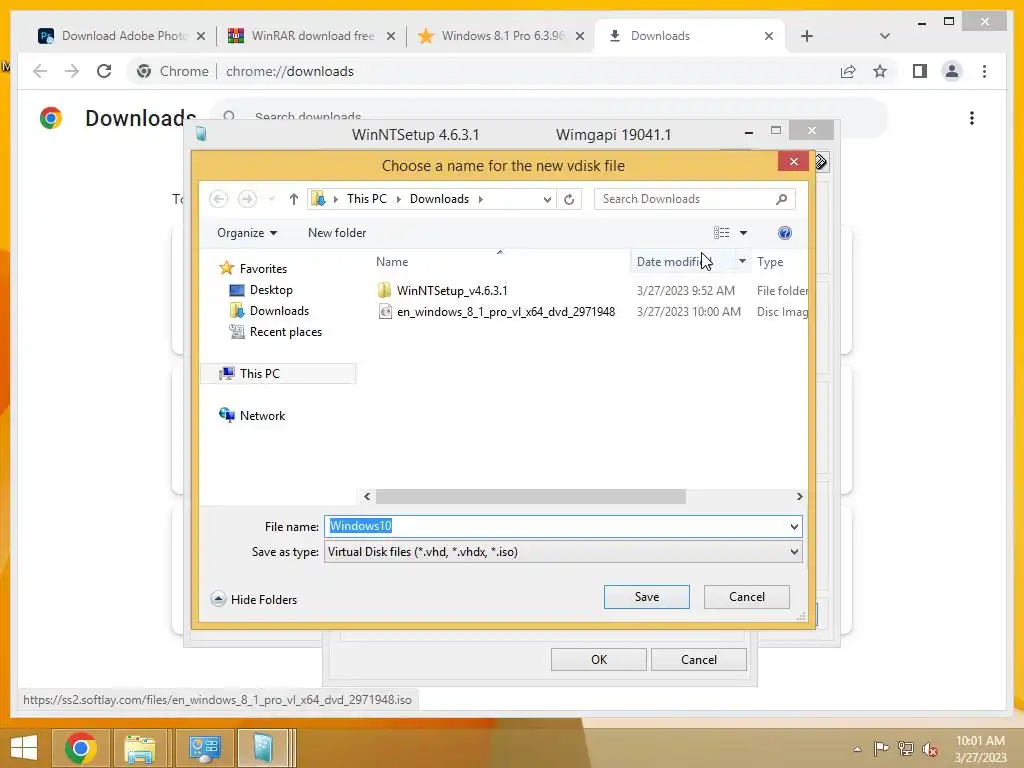Screen dimensions: 1024x768
Task: Reload the Chrome page
Action: pyautogui.click(x=104, y=71)
